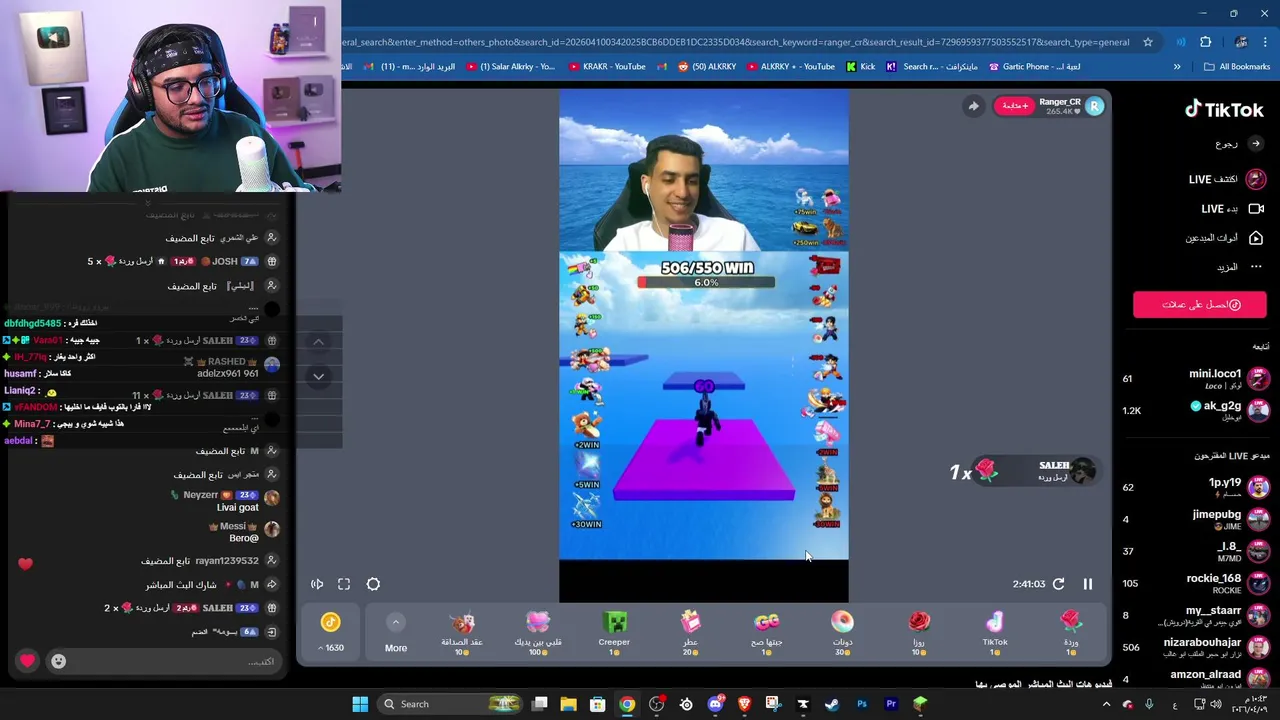Send a heart like in chat
Screen dimensions: 1280x720
[27, 661]
